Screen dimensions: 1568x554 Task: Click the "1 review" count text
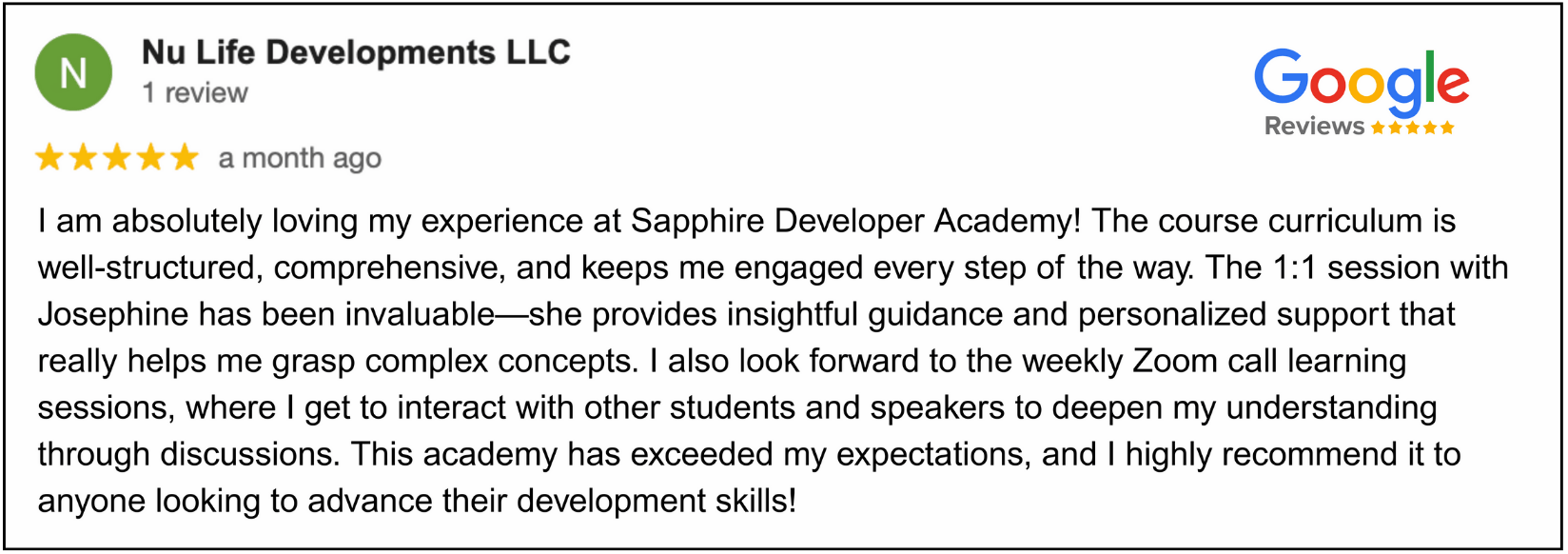pyautogui.click(x=195, y=93)
